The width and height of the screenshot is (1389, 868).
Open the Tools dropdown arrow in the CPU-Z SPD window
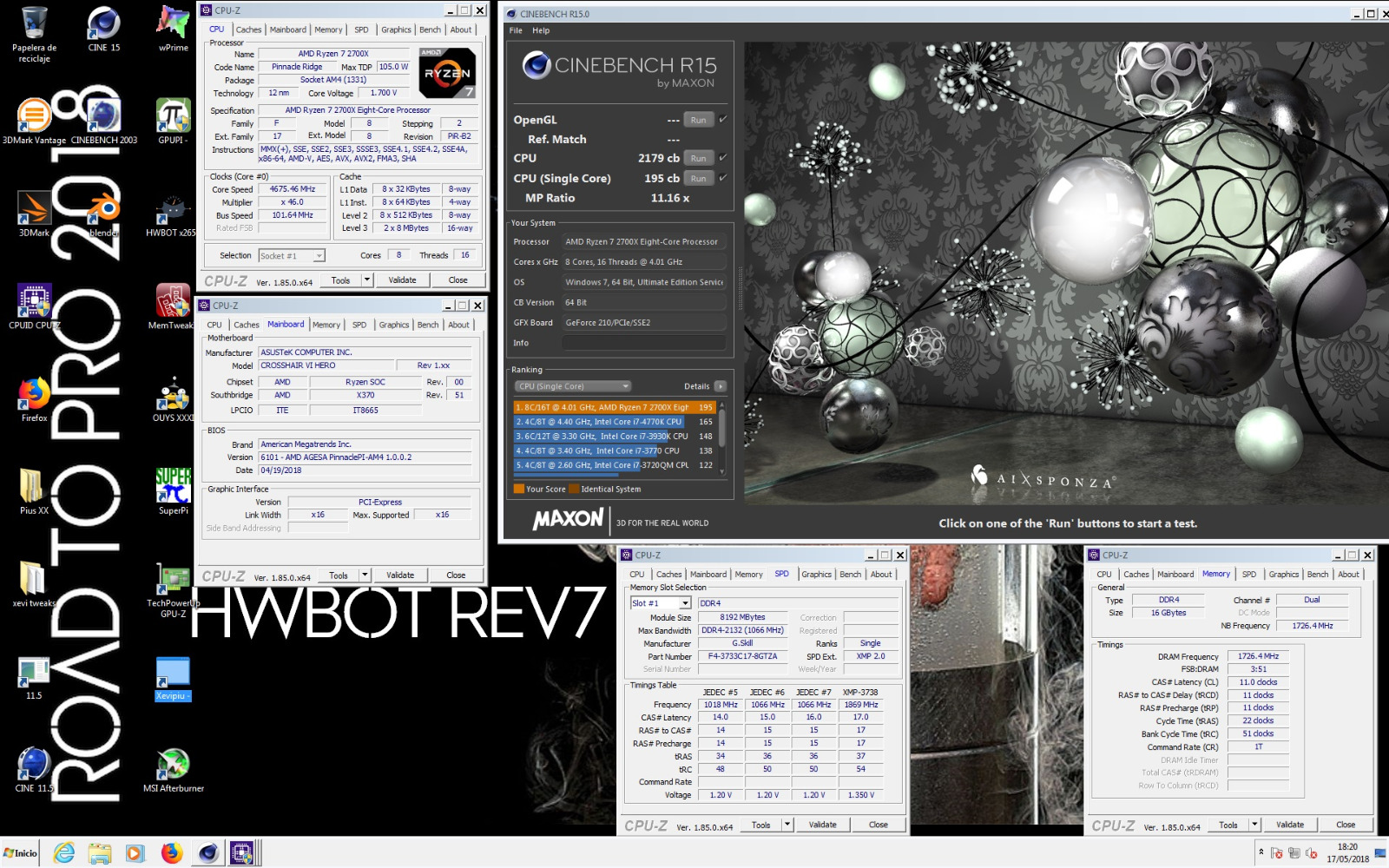click(x=787, y=825)
